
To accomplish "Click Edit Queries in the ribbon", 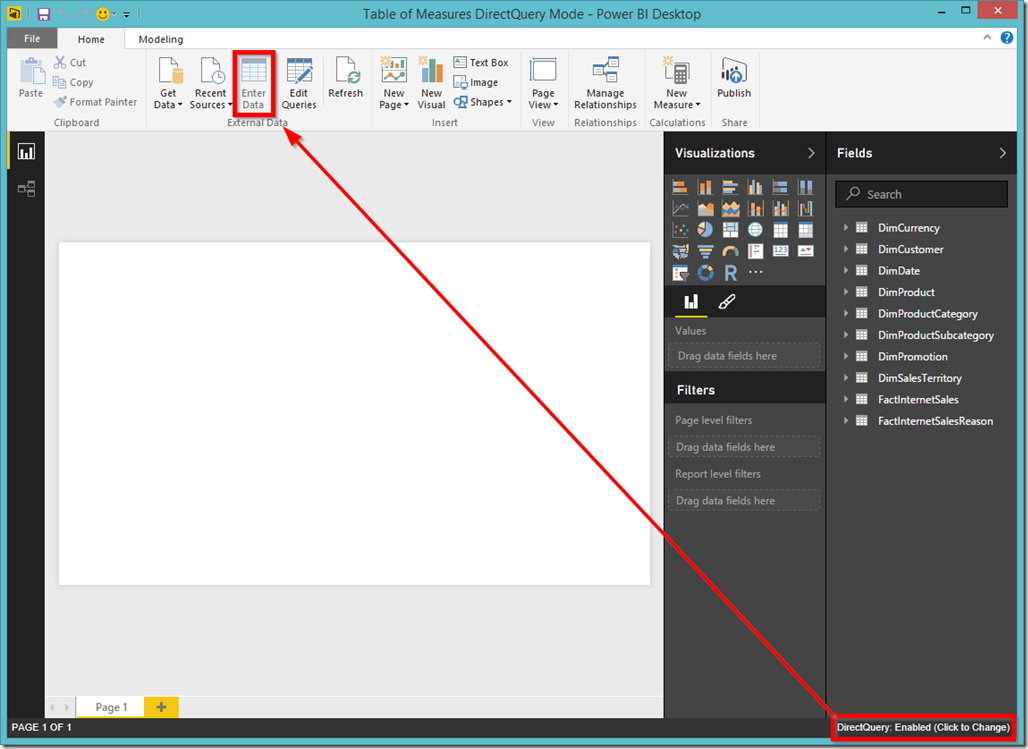I will [x=299, y=83].
